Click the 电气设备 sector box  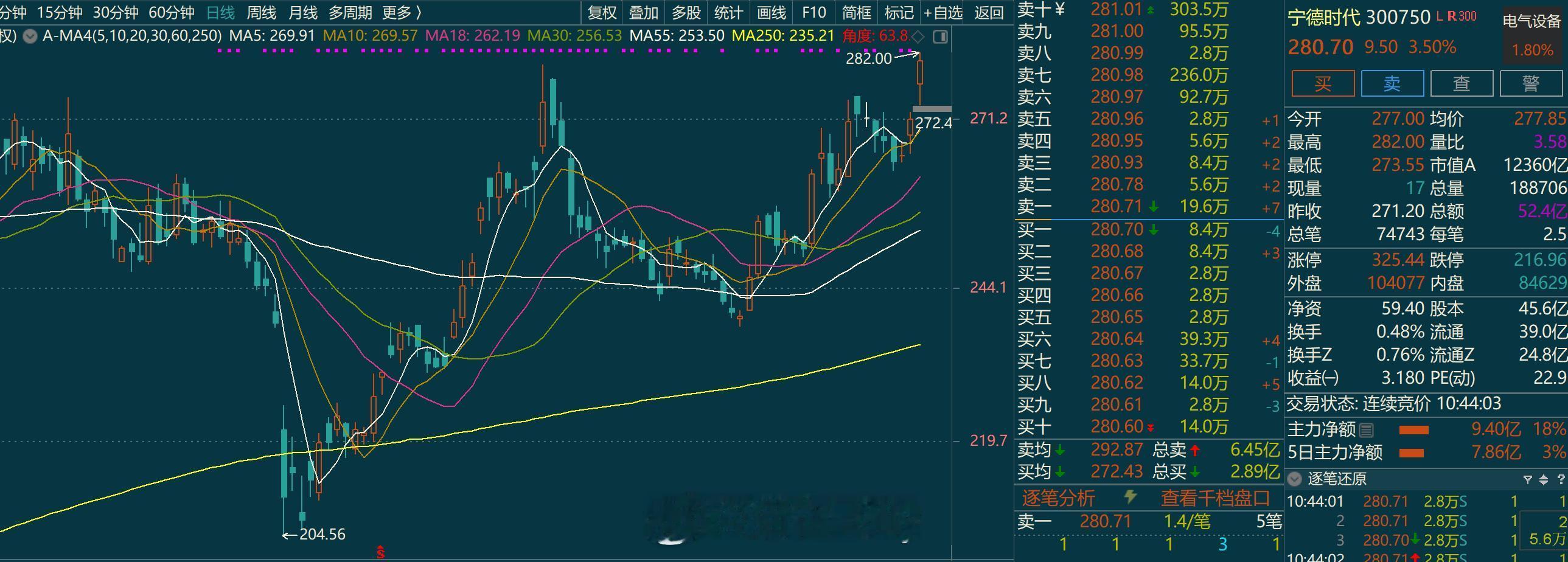coord(1532,35)
